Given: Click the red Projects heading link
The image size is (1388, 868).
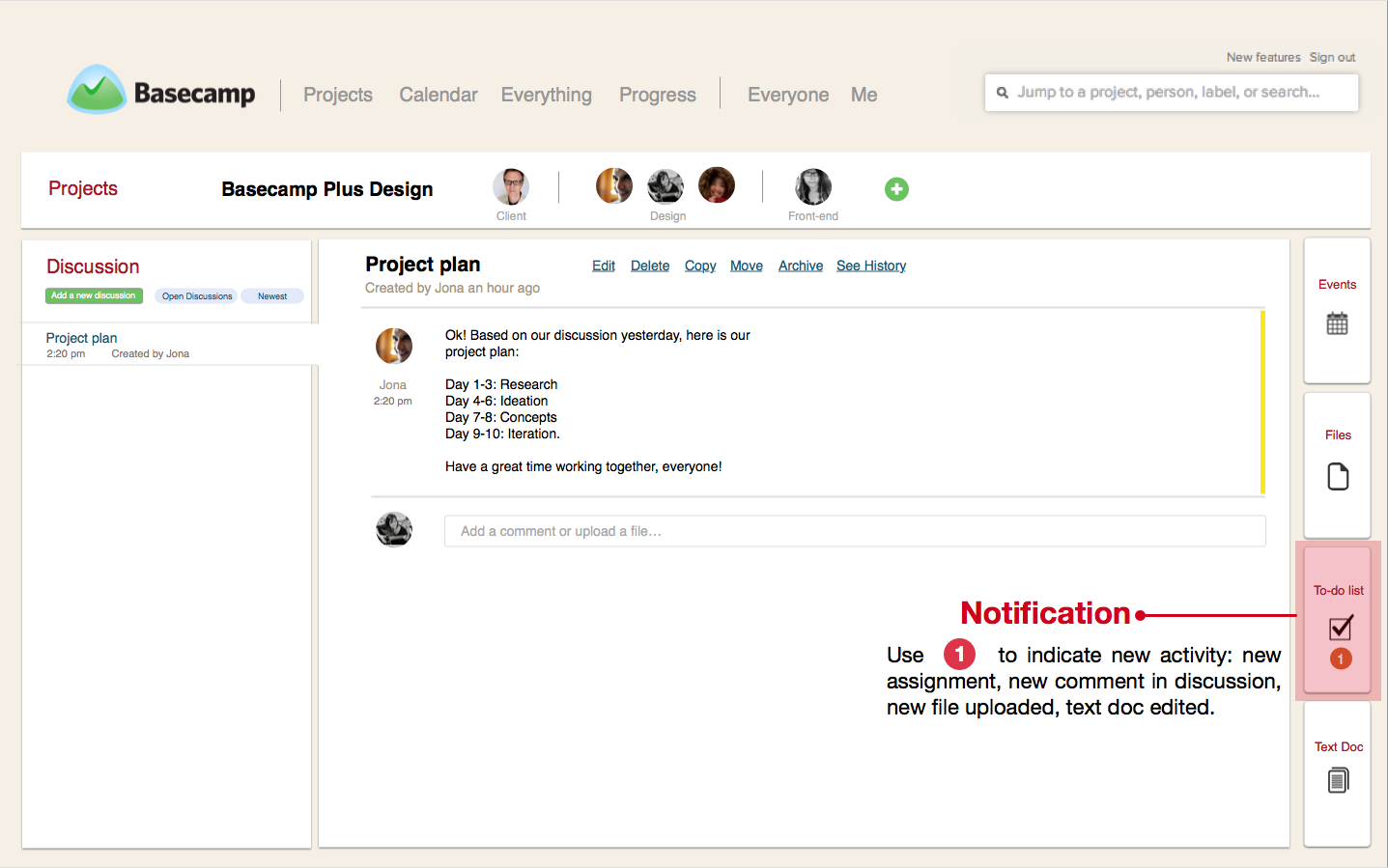Looking at the screenshot, I should (83, 188).
